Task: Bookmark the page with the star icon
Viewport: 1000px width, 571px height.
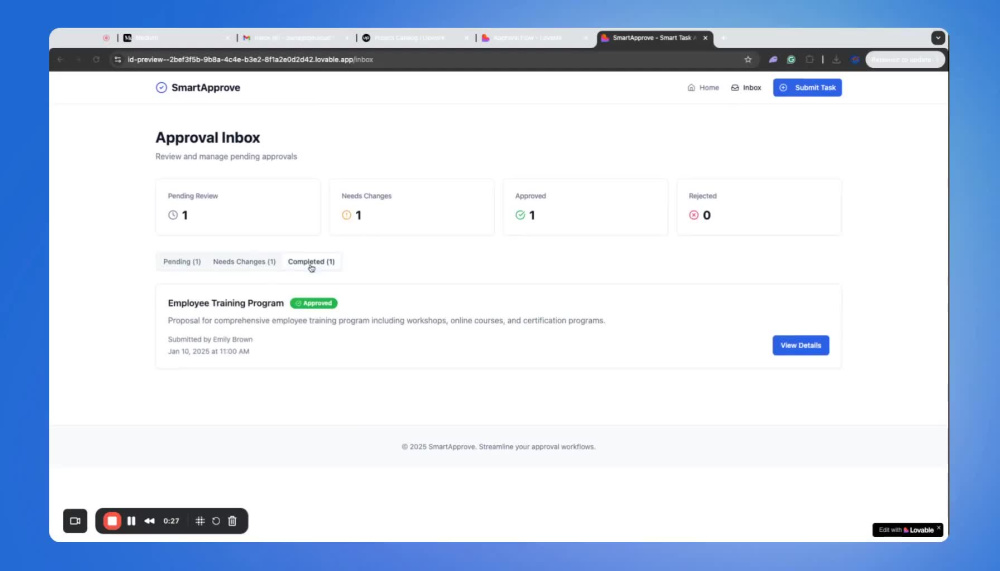Action: [748, 59]
